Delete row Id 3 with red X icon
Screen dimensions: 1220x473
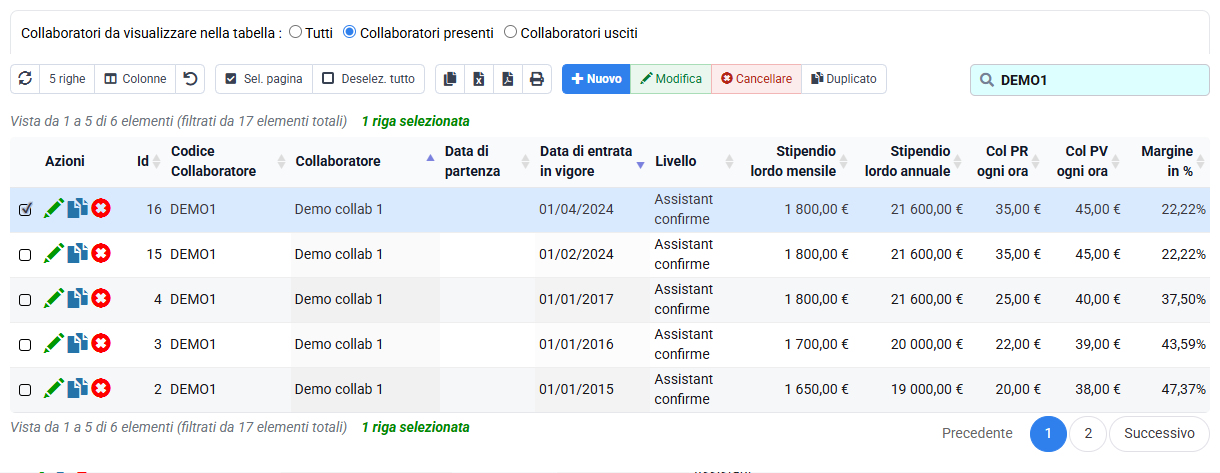coord(101,343)
